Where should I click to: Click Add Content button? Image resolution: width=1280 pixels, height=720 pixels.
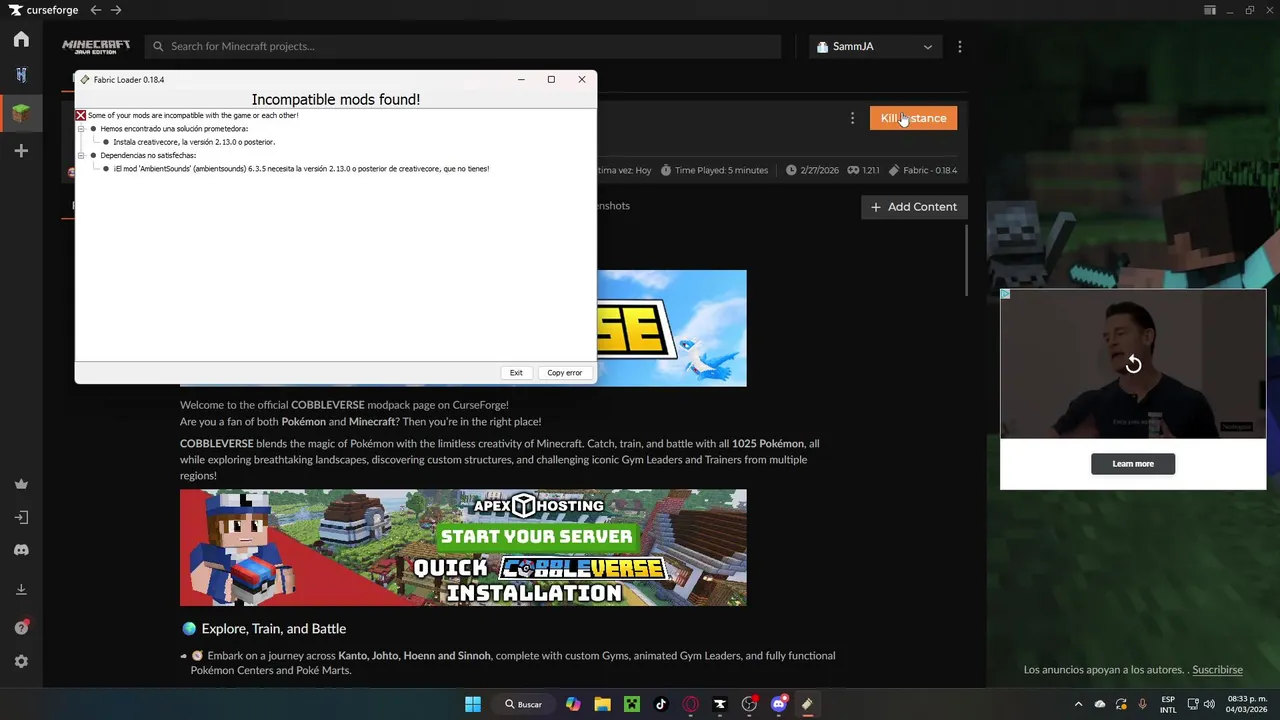point(914,207)
